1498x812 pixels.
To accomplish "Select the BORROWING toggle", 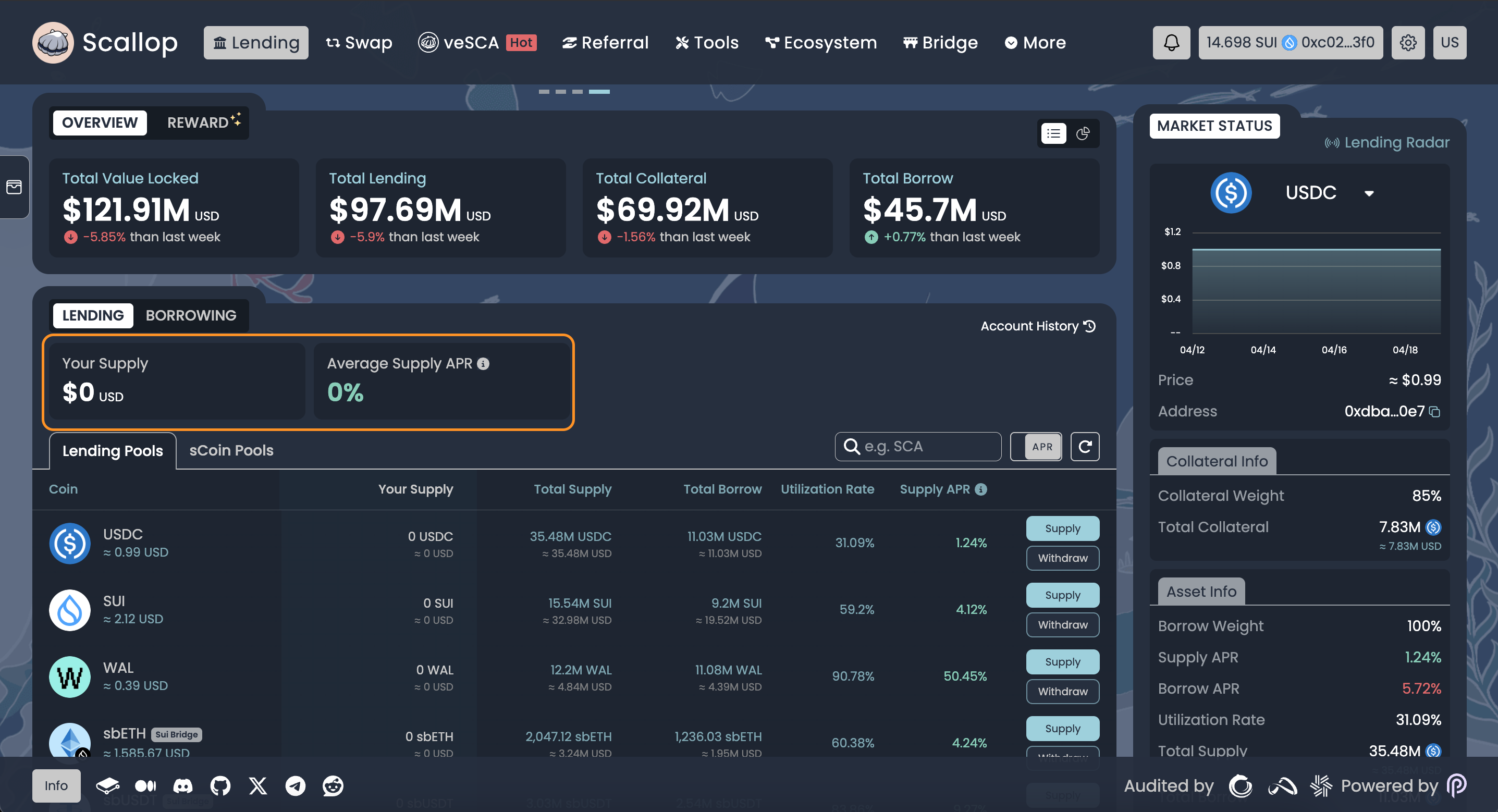I will click(191, 315).
